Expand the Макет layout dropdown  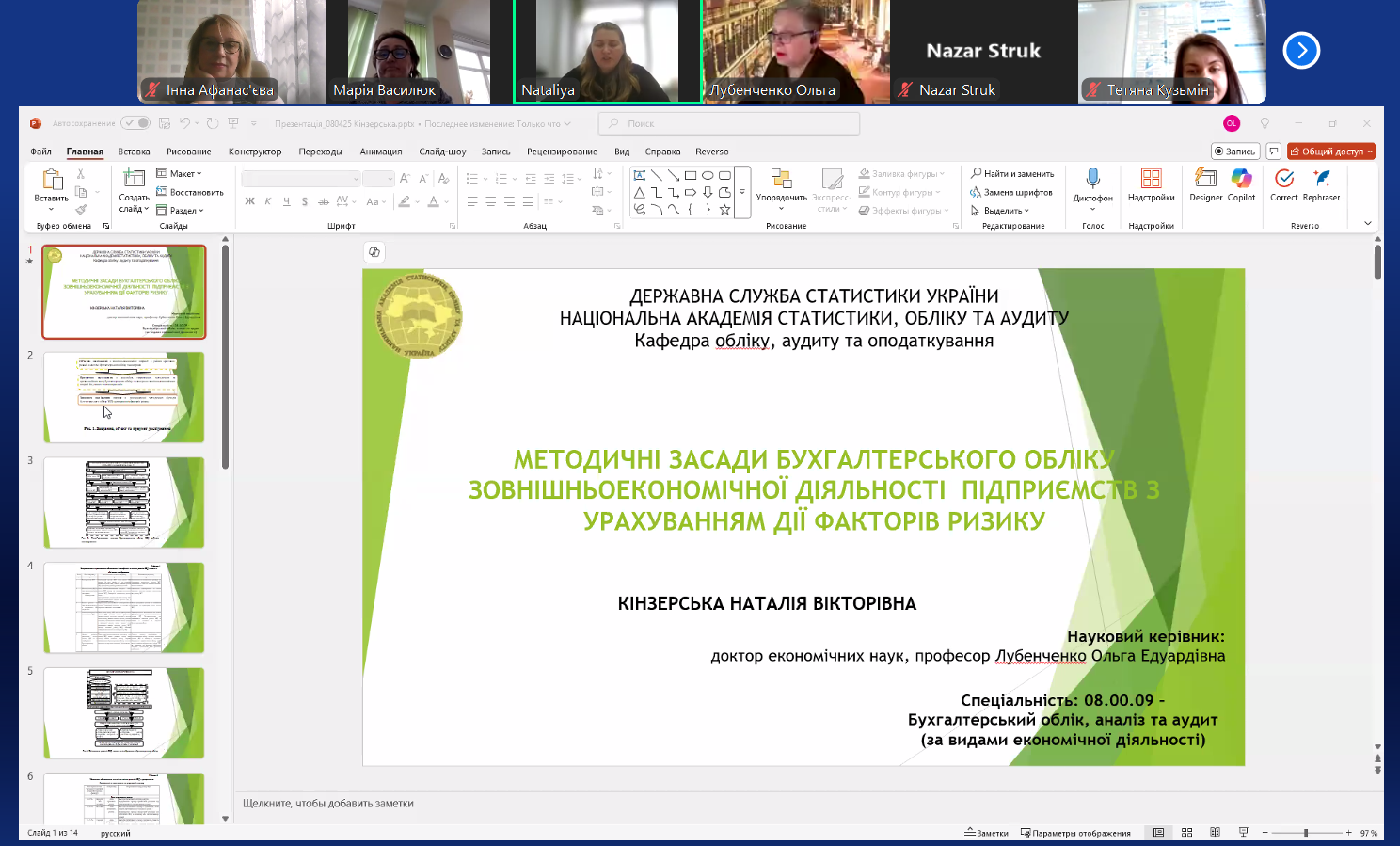coord(180,174)
